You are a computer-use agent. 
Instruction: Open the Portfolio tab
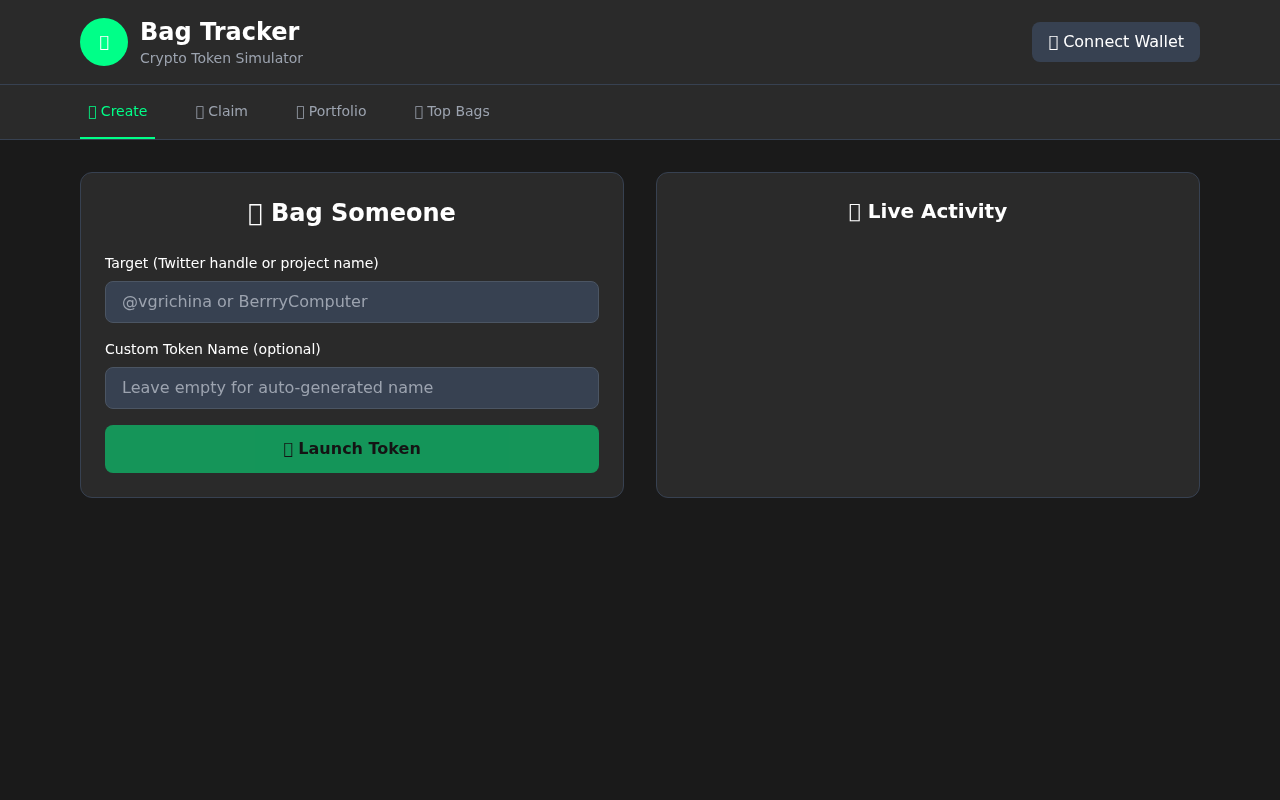pyautogui.click(x=331, y=111)
